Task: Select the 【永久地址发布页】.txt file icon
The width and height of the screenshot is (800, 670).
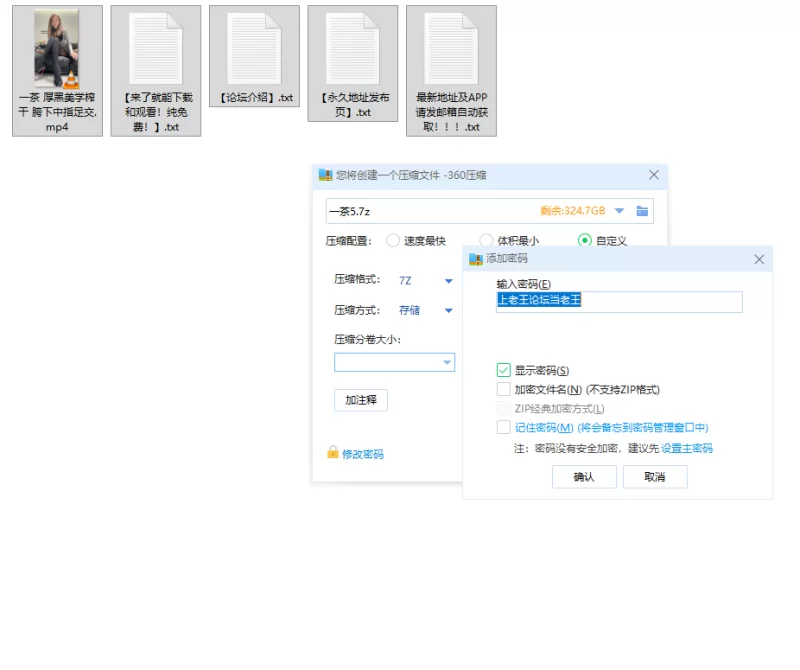Action: pyautogui.click(x=353, y=48)
